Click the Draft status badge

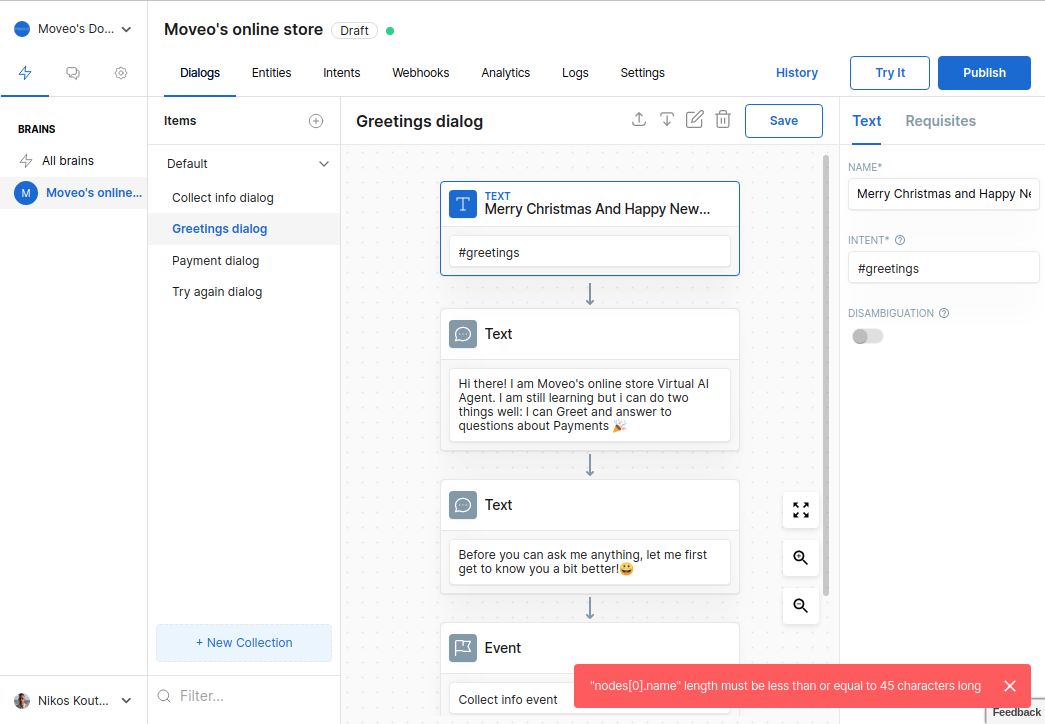pos(354,31)
